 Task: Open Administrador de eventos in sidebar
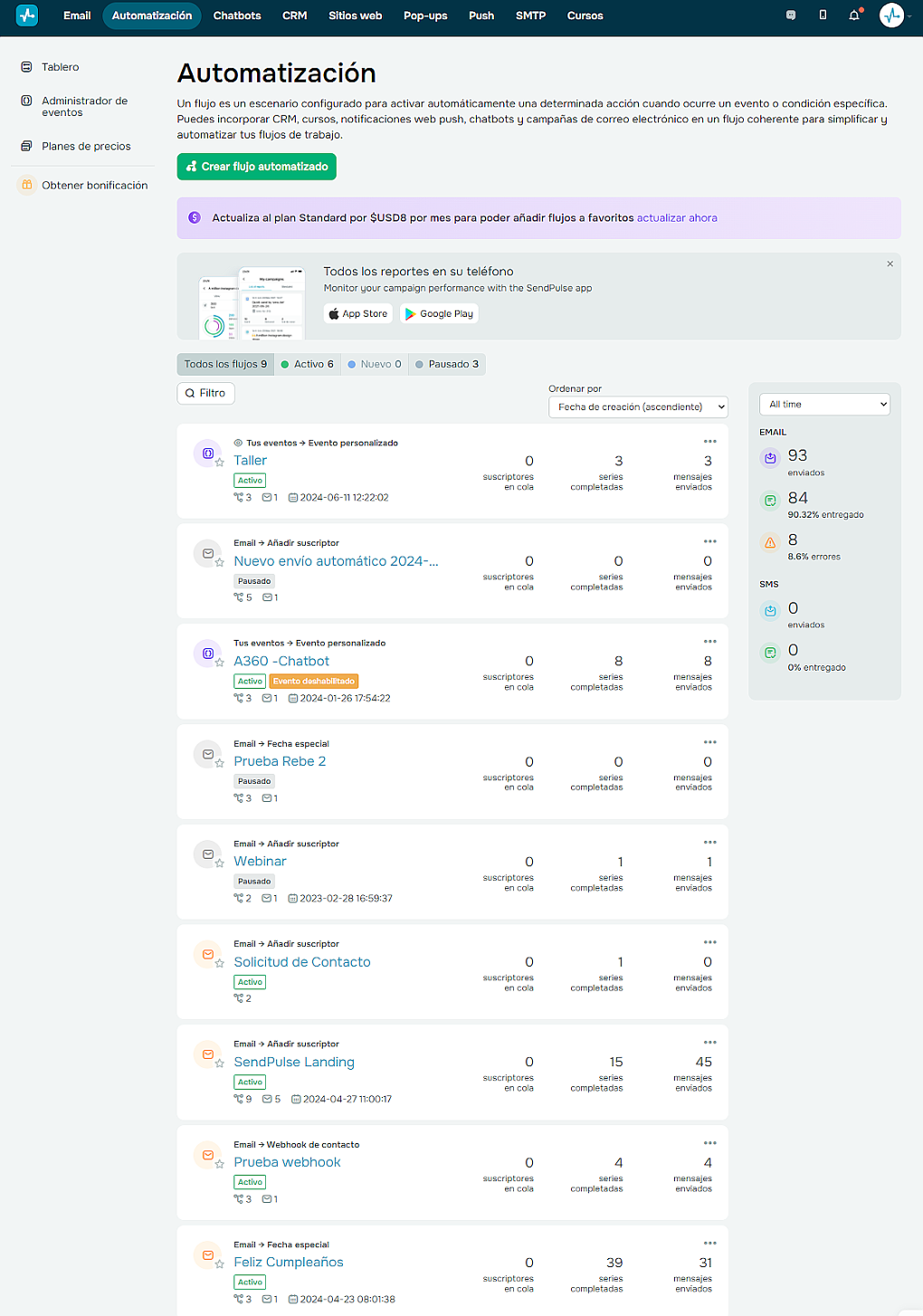(82, 106)
